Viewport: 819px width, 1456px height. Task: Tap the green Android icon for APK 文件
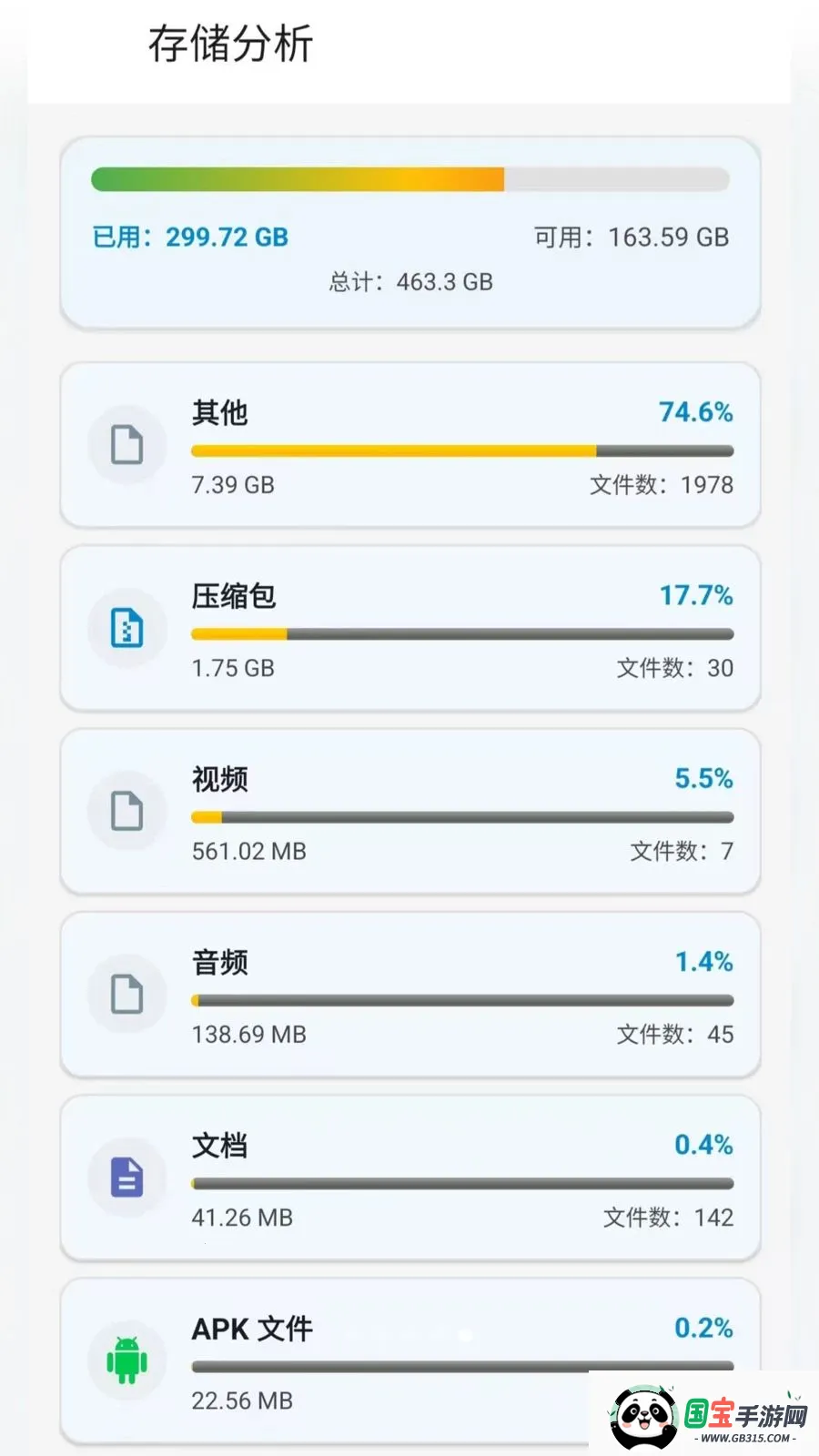point(127,1360)
